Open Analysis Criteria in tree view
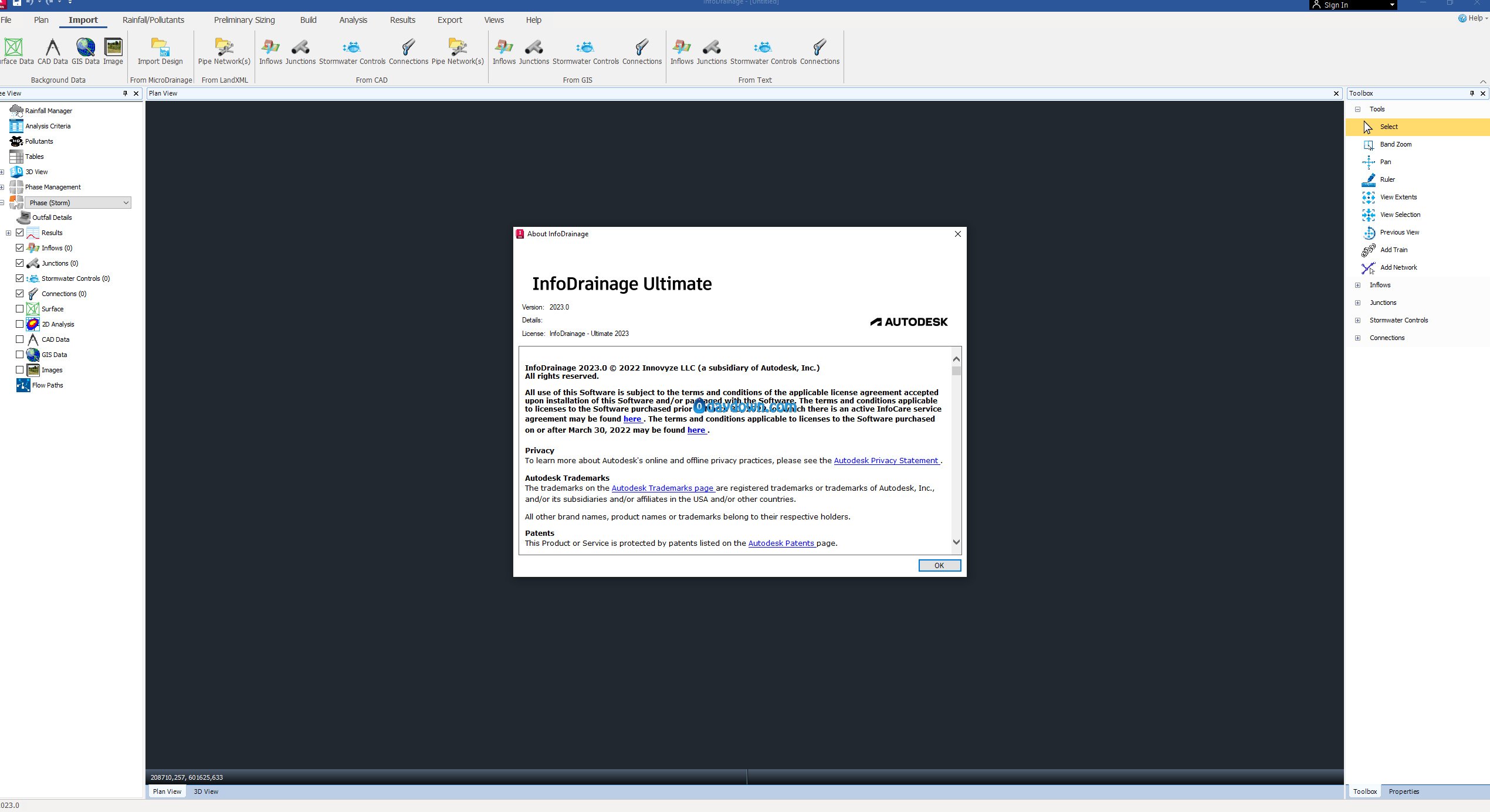 pyautogui.click(x=40, y=126)
